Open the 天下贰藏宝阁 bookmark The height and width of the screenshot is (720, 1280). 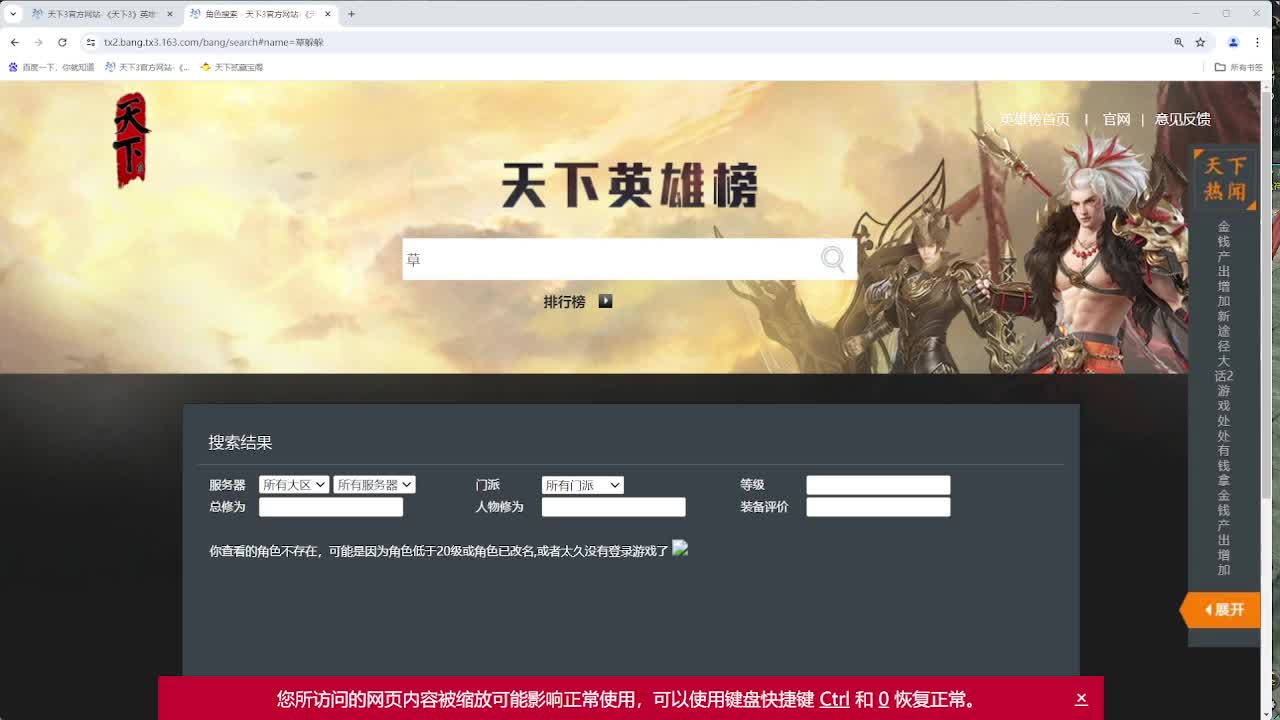point(232,67)
